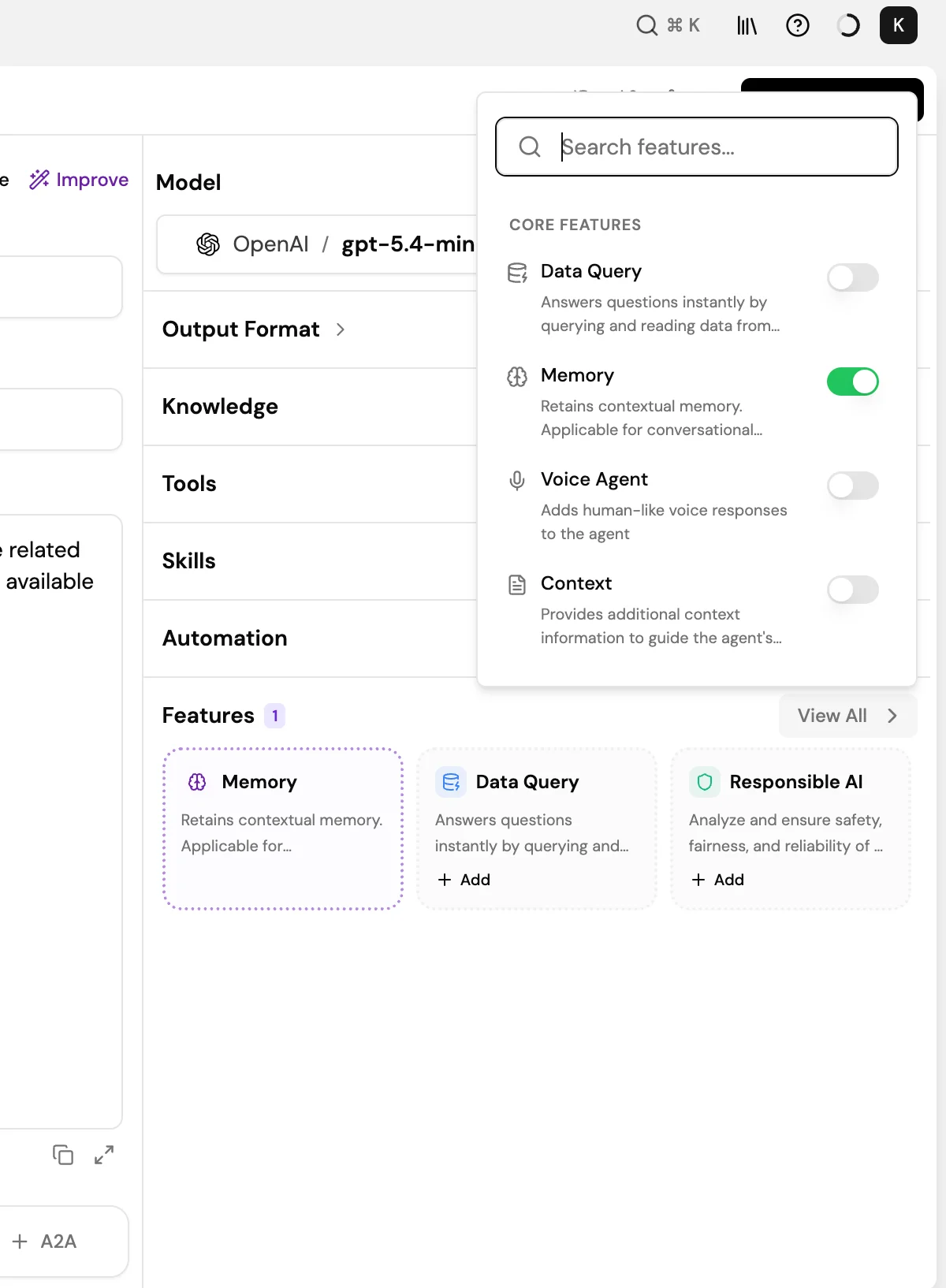Click the Voice Agent microphone icon
946x1288 pixels.
pyautogui.click(x=517, y=481)
